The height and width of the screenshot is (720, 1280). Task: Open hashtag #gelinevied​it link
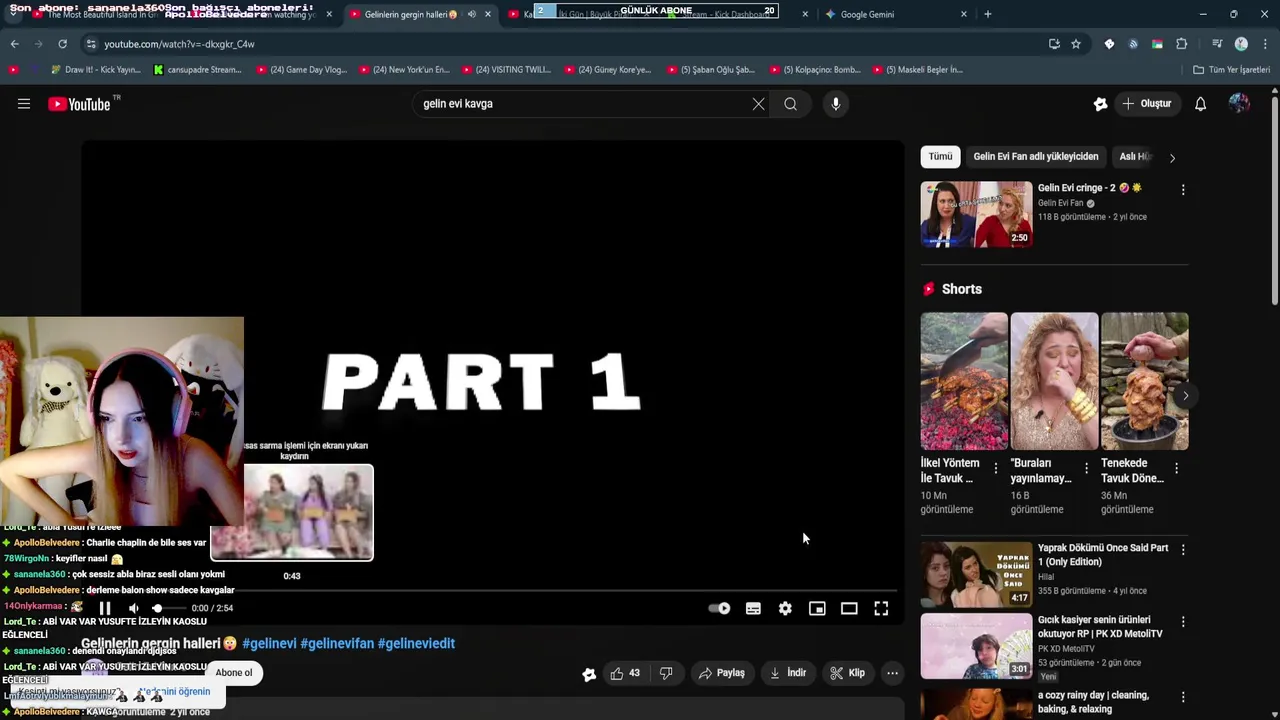click(x=416, y=644)
